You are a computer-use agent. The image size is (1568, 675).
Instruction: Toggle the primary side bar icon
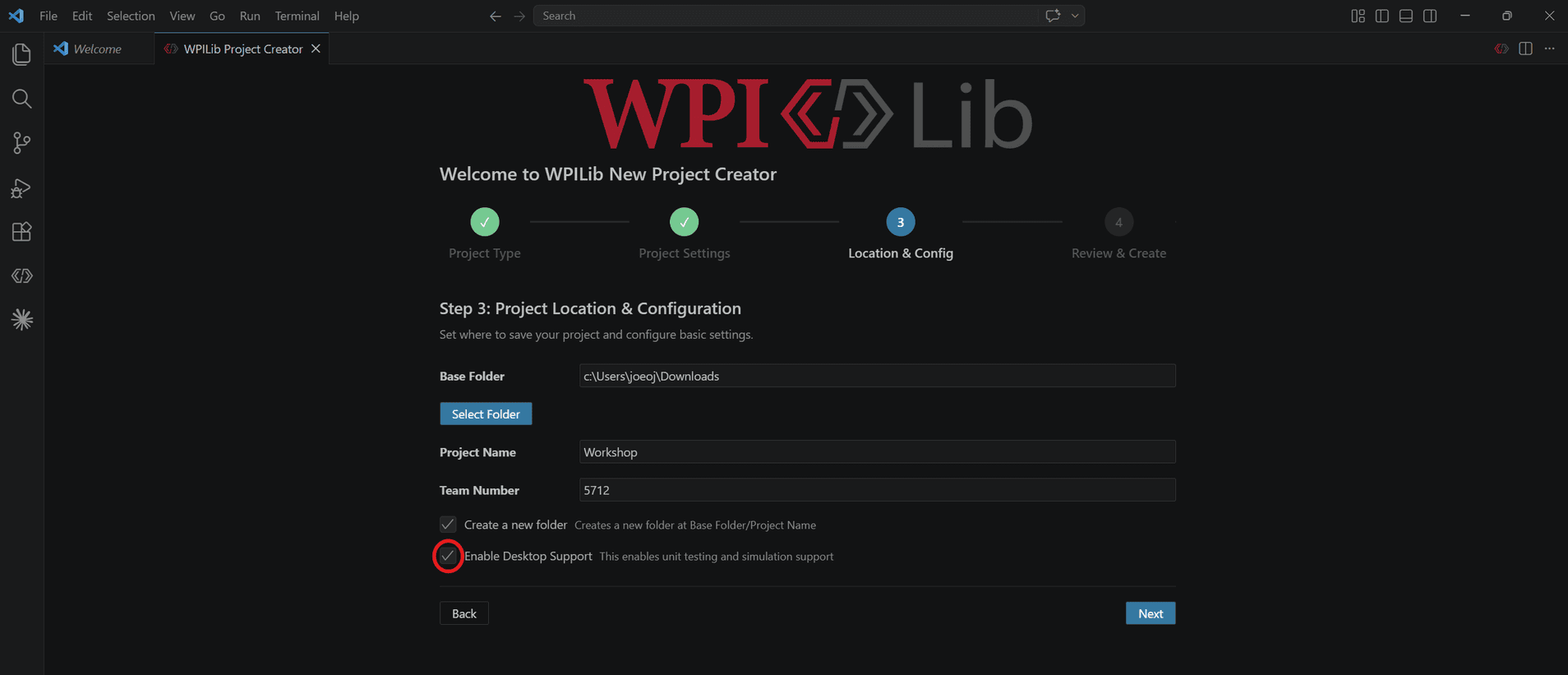(x=1382, y=16)
